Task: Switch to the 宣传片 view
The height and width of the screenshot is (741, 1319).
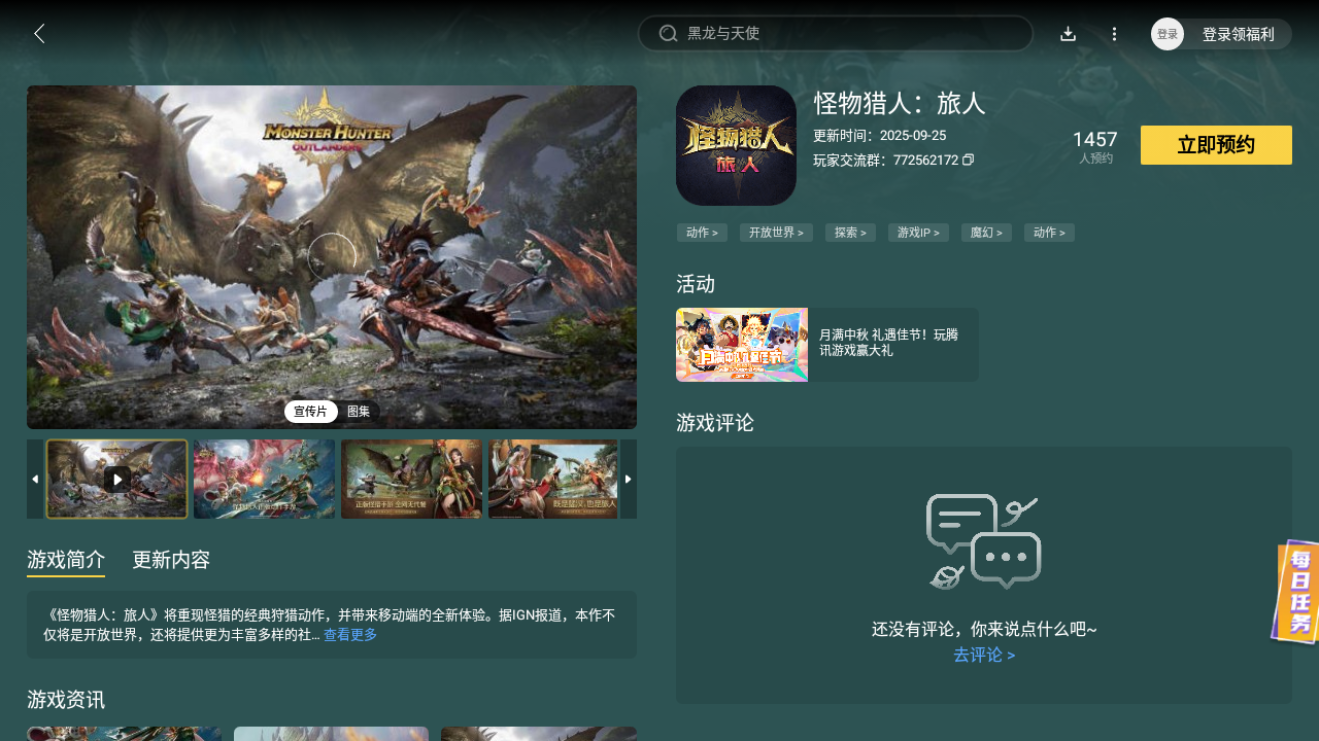Action: (x=310, y=411)
